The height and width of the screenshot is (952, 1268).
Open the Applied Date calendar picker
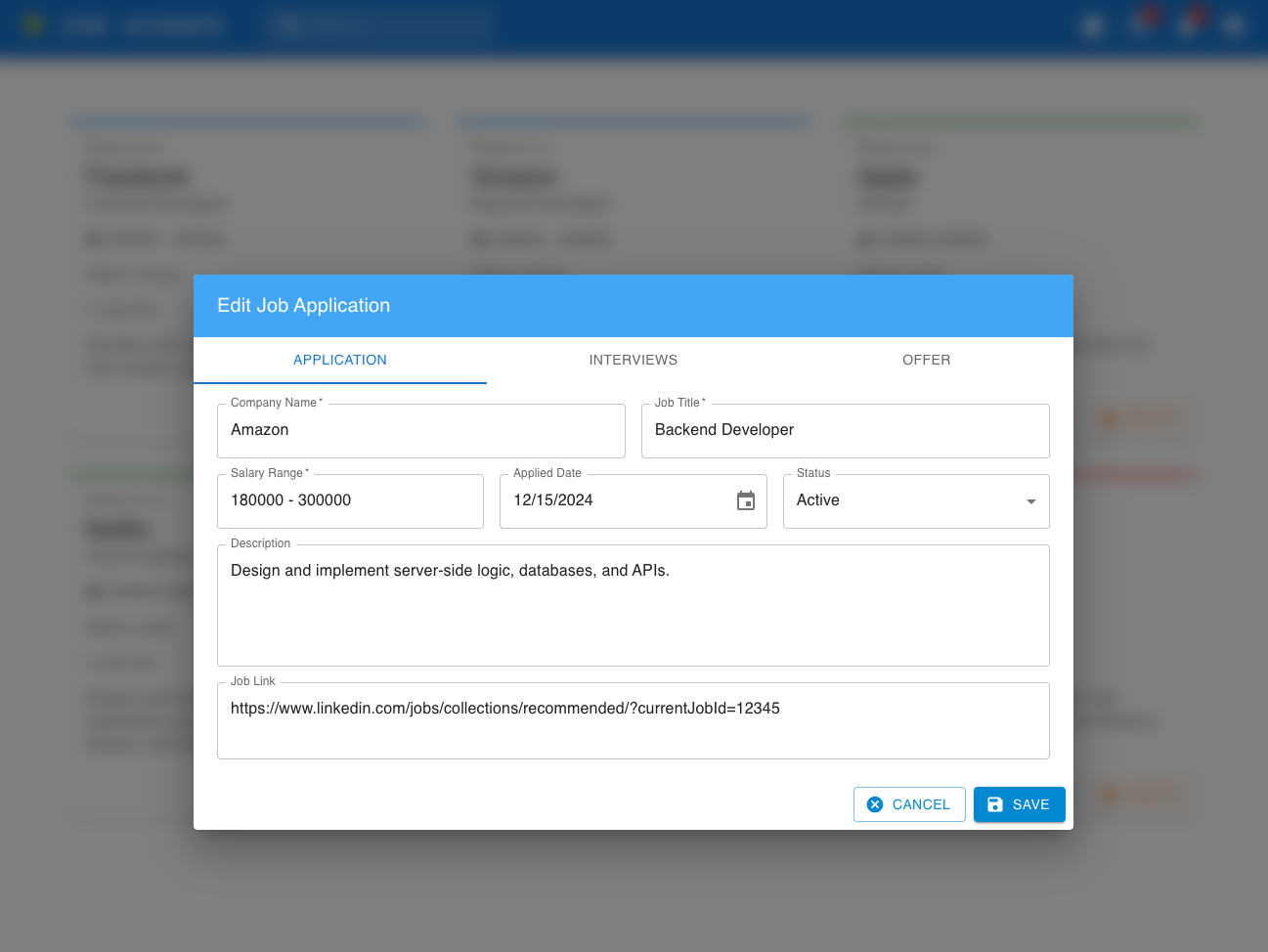coord(746,500)
